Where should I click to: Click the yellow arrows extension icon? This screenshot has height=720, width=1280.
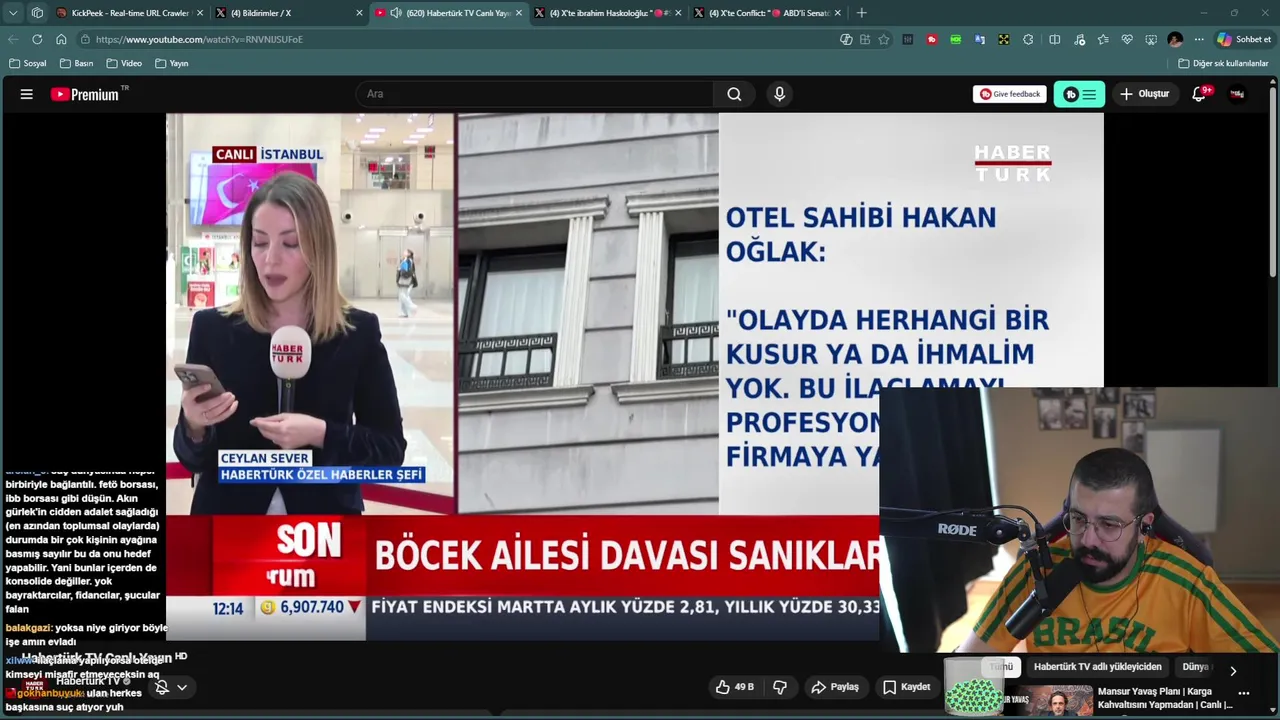pos(1004,39)
